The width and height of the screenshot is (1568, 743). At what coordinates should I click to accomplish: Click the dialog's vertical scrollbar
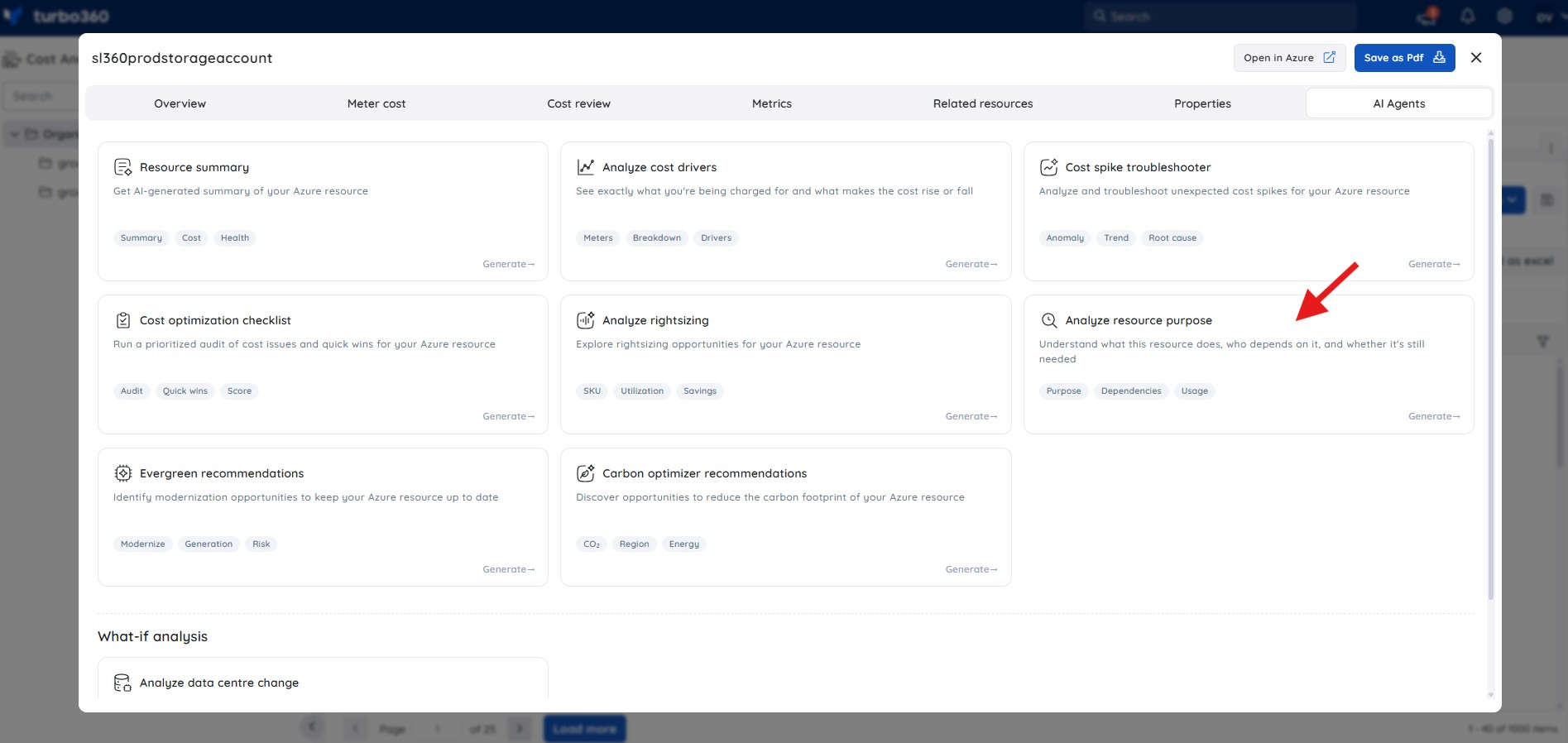(x=1491, y=368)
